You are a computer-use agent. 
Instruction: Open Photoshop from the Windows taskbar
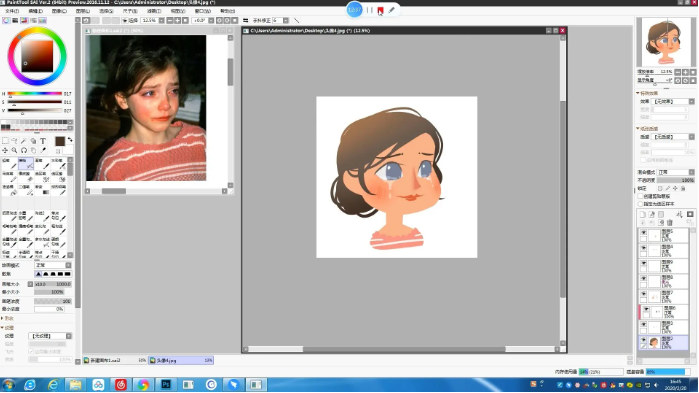[x=166, y=384]
